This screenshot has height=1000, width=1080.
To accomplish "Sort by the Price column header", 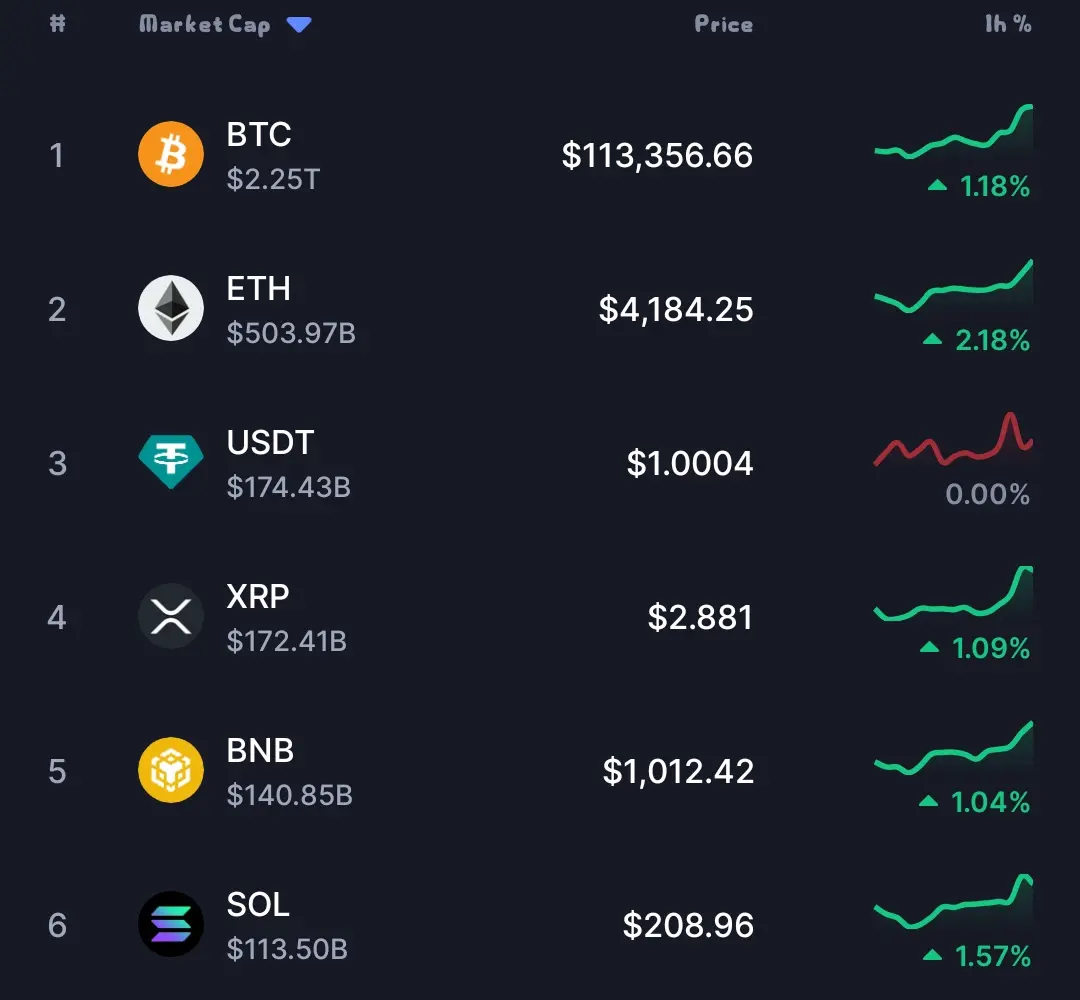I will click(x=723, y=24).
